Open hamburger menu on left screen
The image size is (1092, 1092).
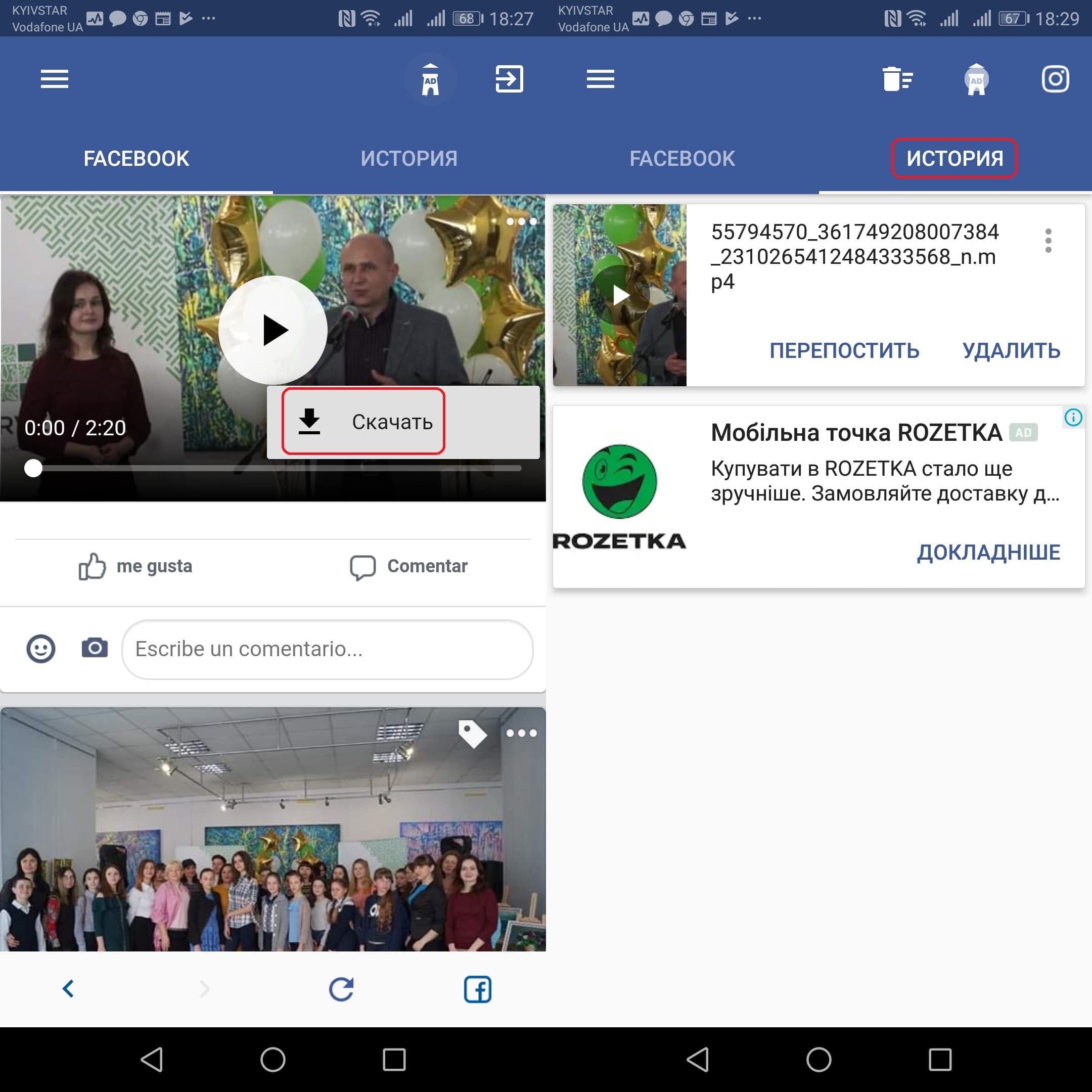[x=54, y=79]
